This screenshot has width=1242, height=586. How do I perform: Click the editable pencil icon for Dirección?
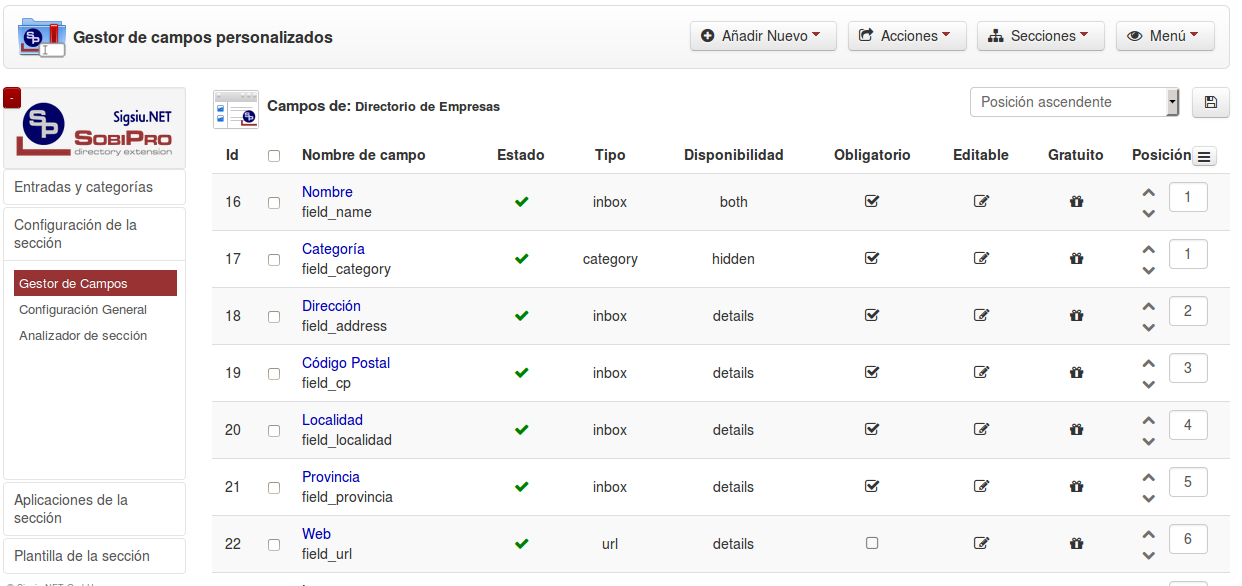click(981, 315)
